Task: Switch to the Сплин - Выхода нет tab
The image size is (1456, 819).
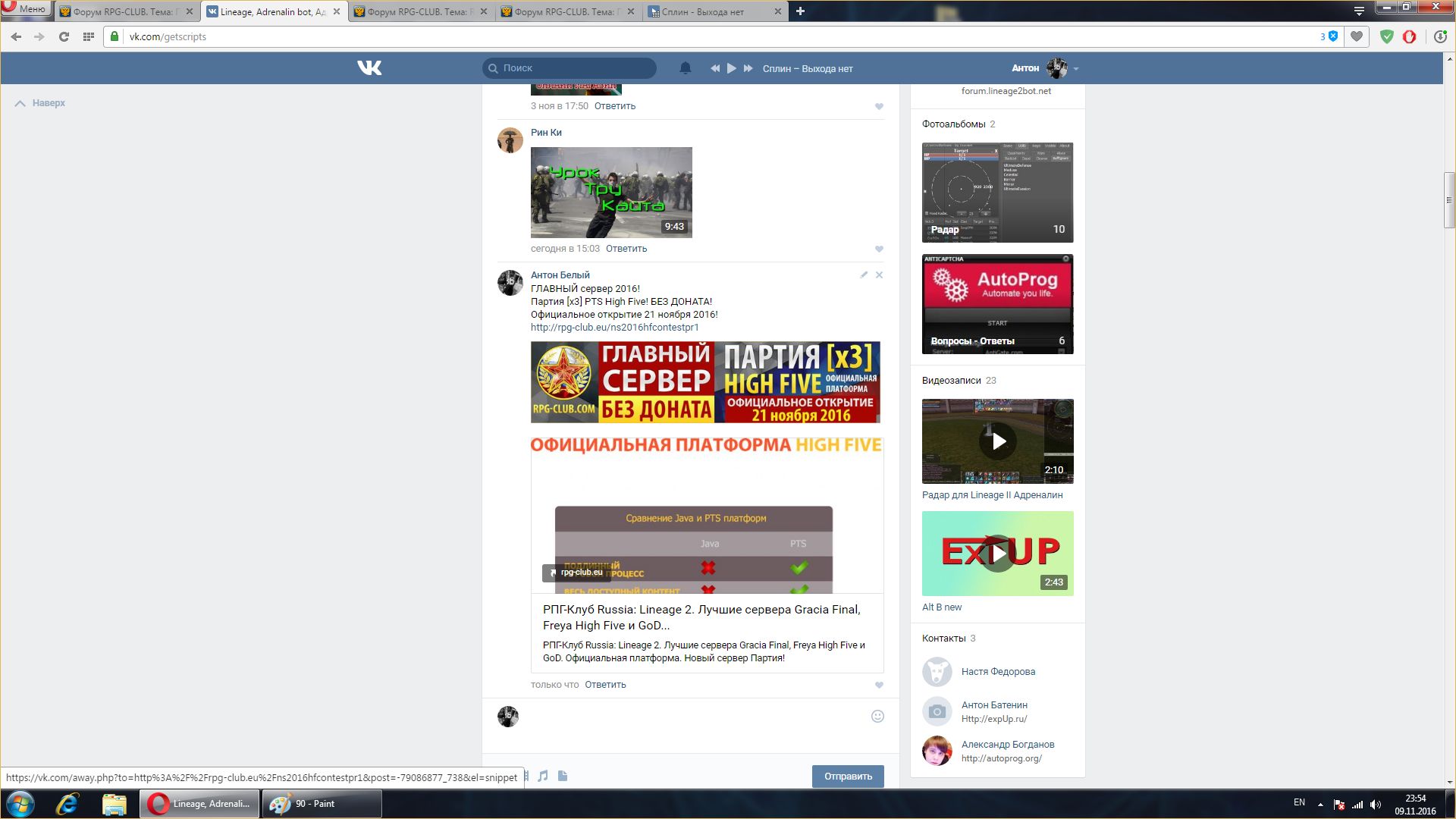Action: point(715,11)
